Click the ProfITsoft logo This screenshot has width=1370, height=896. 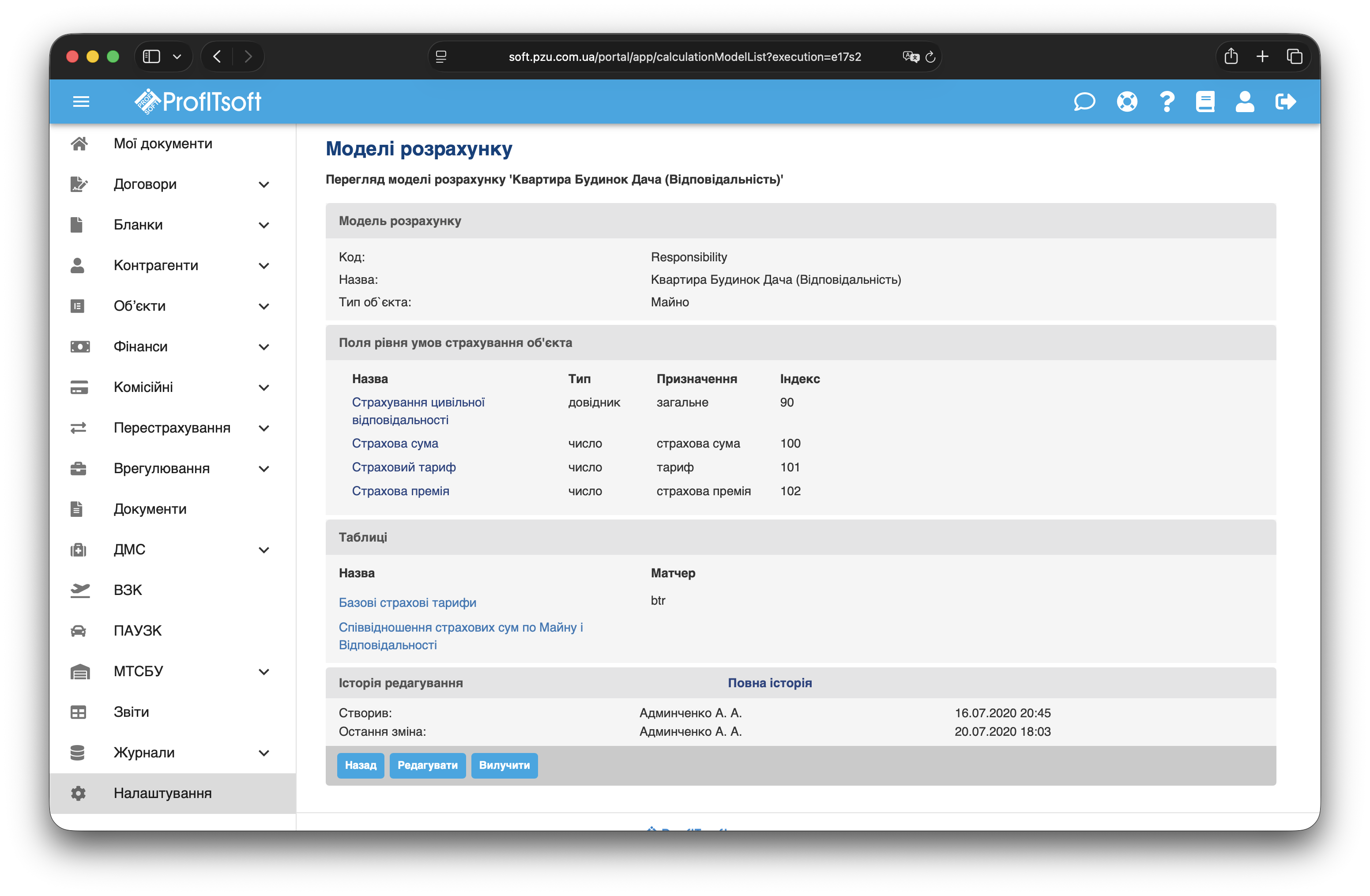(198, 102)
